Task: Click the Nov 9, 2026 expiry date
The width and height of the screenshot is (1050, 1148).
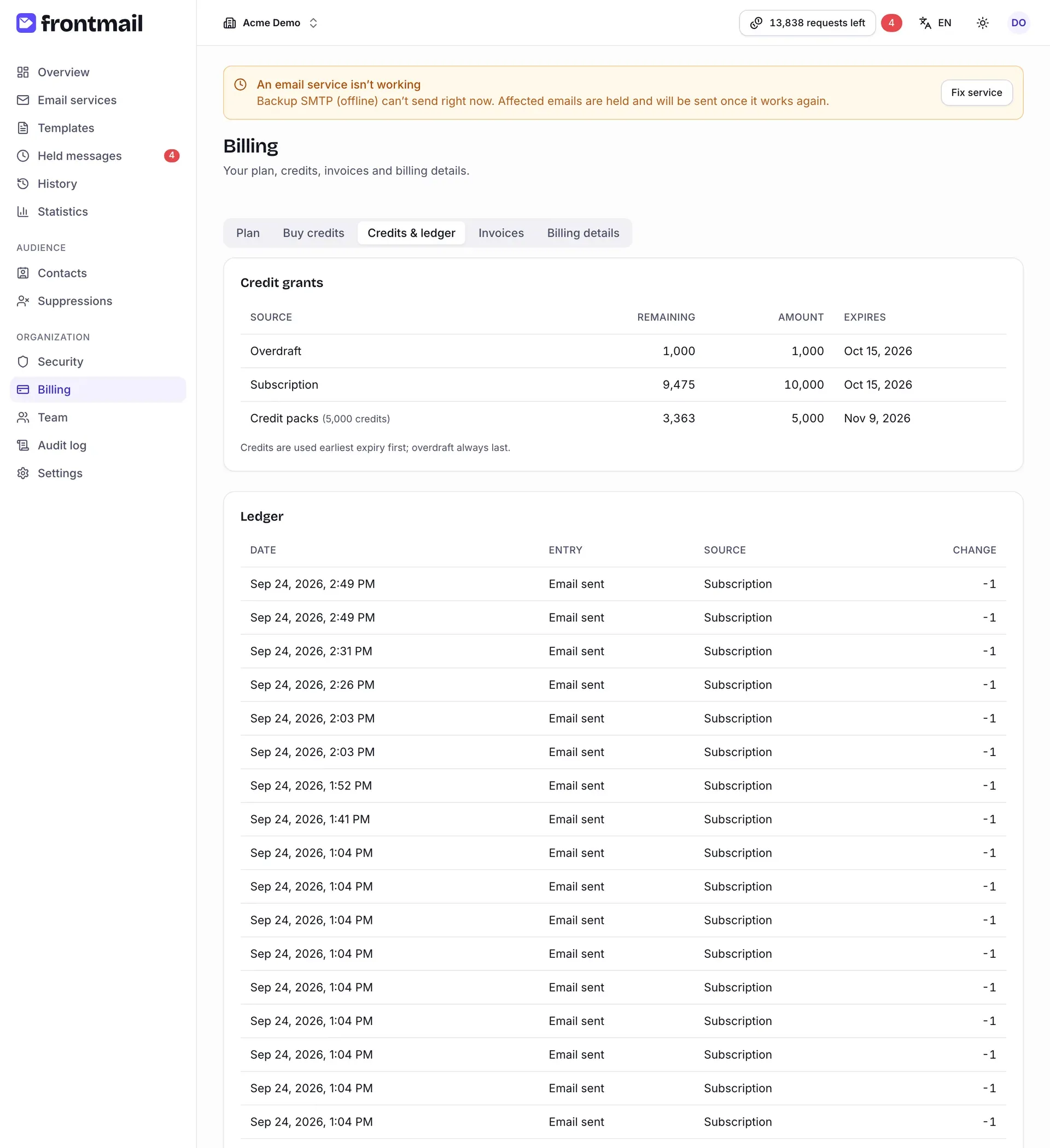Action: 877,419
